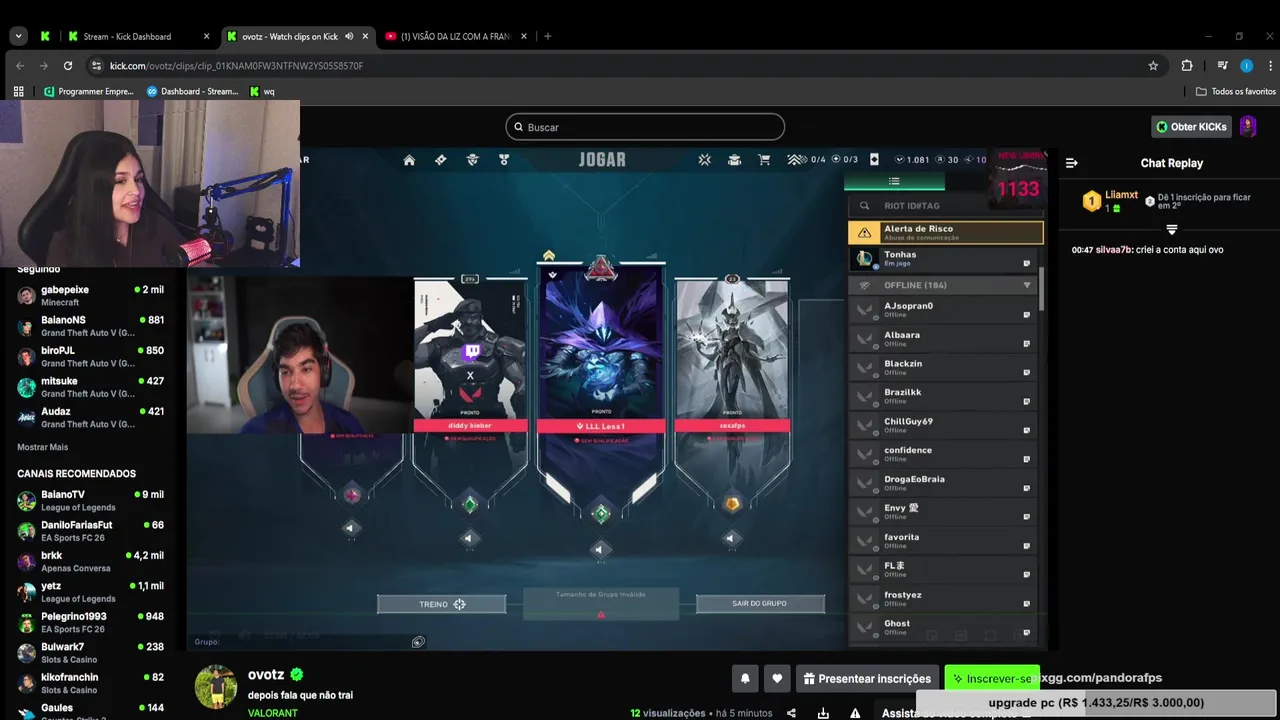
Task: Open the Chrome apps grid shortcut
Action: [x=18, y=91]
